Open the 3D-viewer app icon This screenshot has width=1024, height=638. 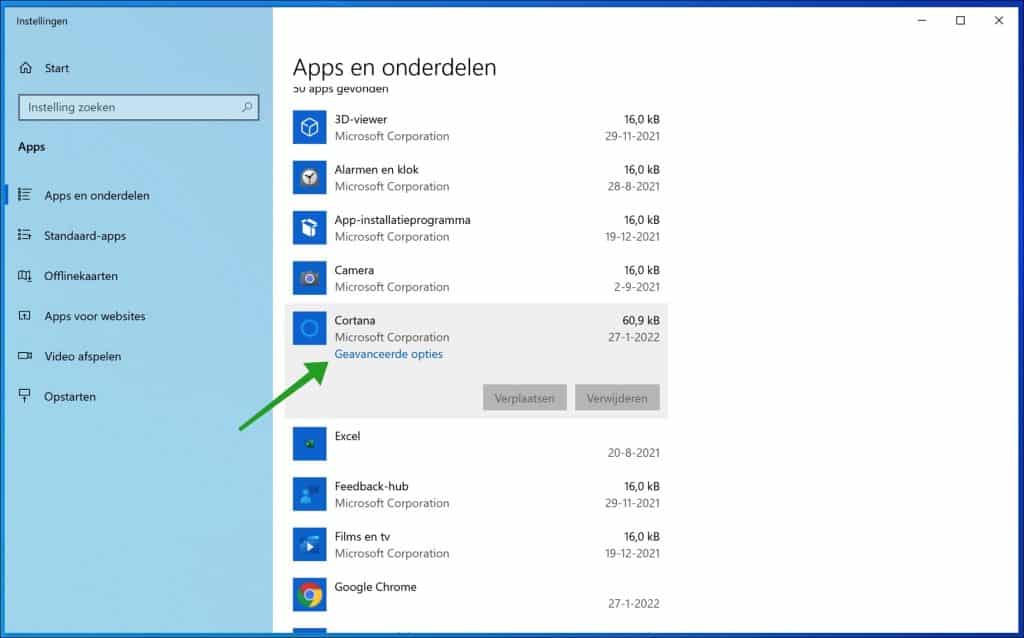tap(310, 127)
